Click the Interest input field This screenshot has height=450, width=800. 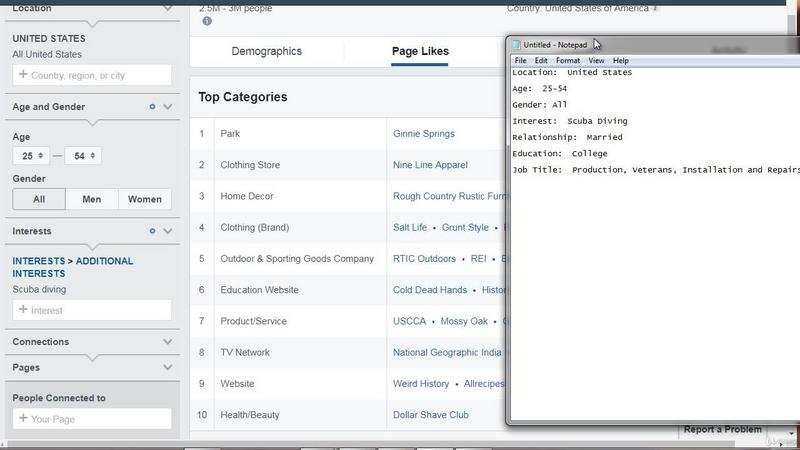[x=92, y=310]
